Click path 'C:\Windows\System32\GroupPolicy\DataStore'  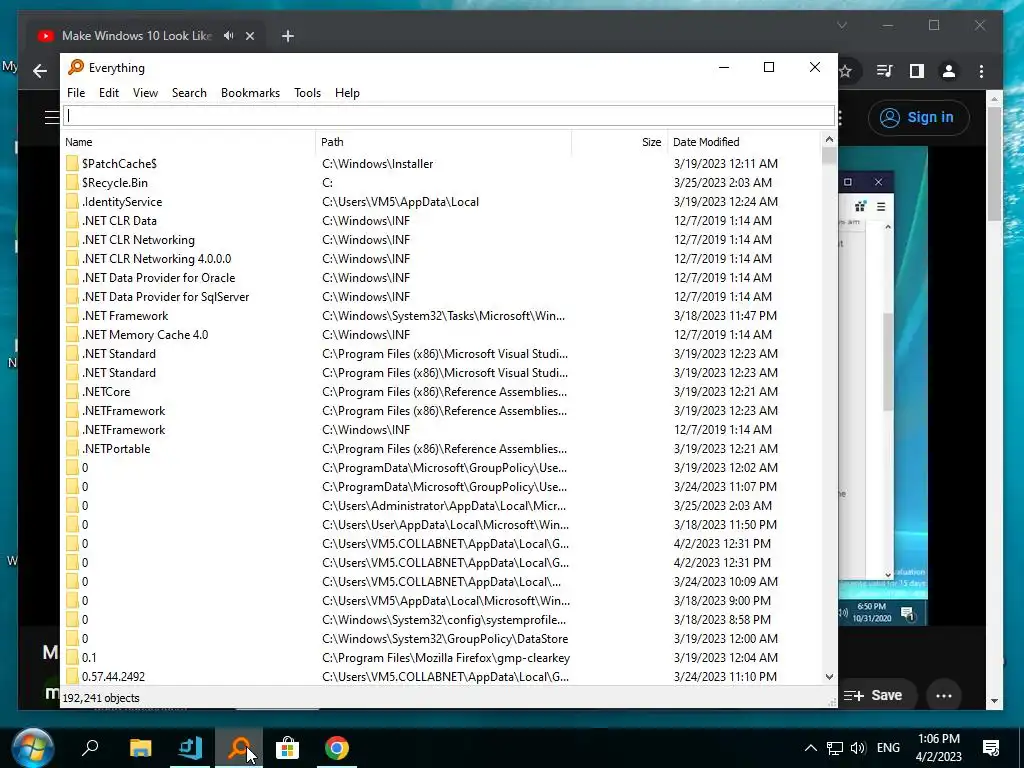[x=445, y=639]
